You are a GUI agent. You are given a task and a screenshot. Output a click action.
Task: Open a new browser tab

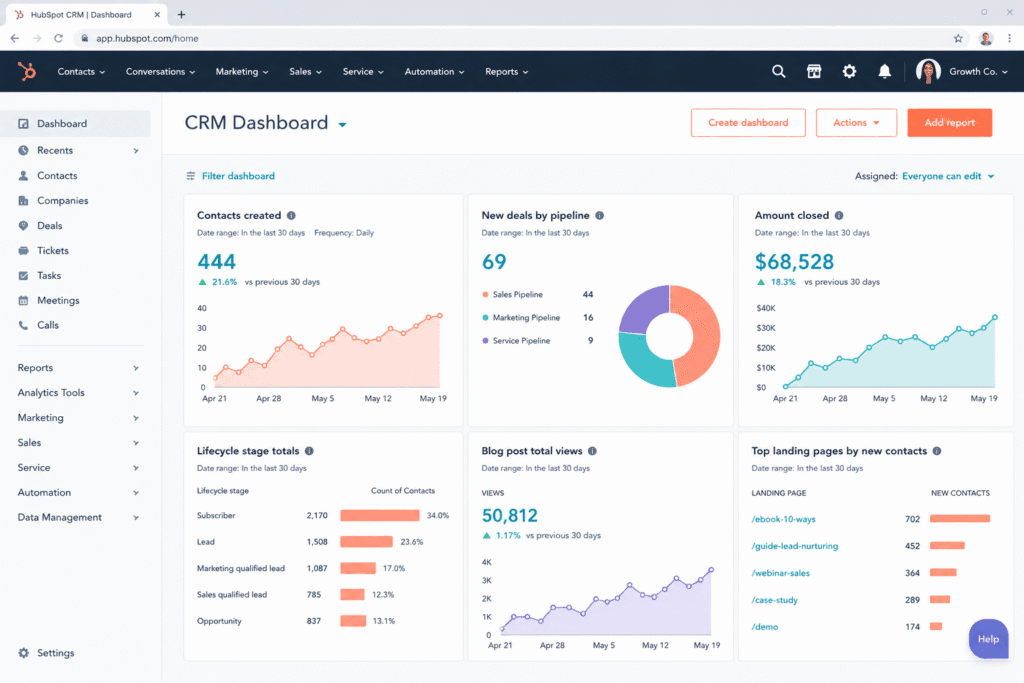[182, 14]
